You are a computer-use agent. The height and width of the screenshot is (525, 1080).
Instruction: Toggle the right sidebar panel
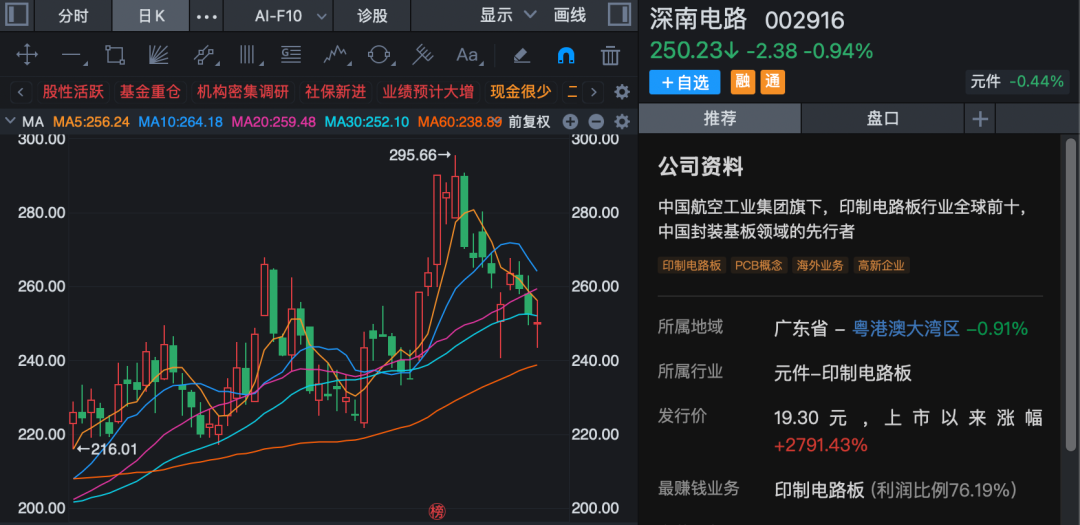click(620, 16)
